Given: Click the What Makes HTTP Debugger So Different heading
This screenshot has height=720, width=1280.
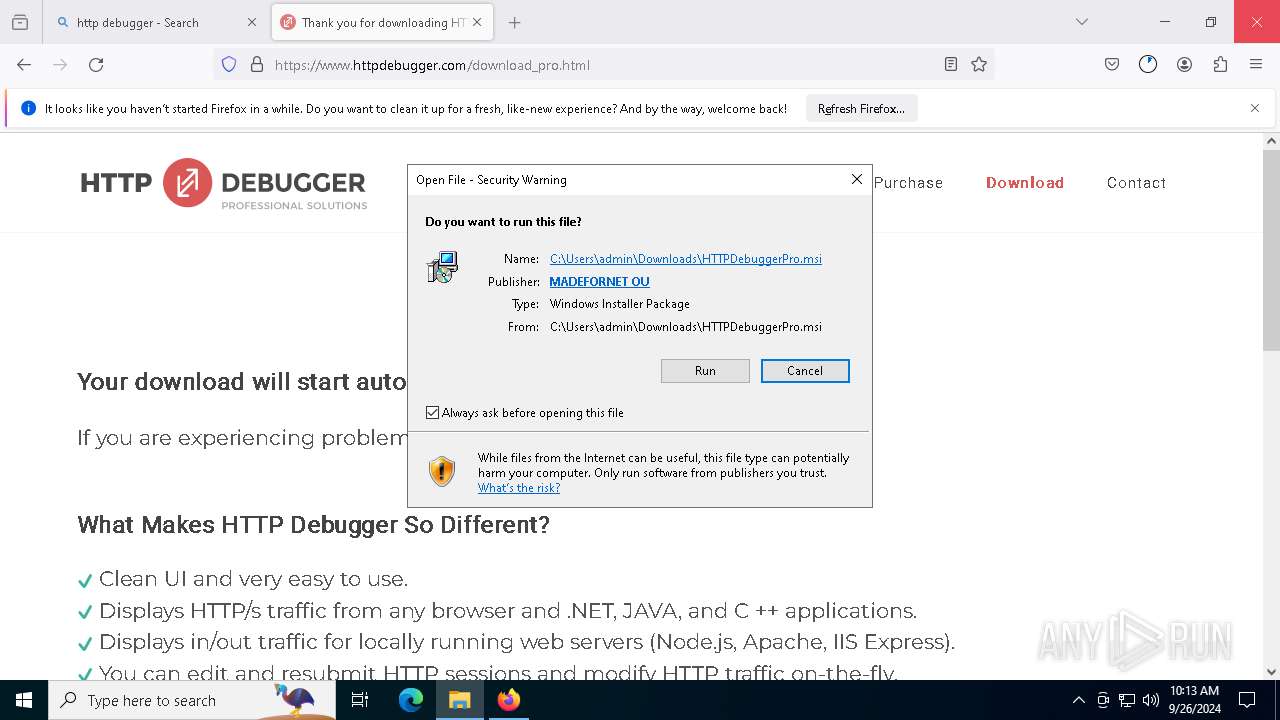Looking at the screenshot, I should pyautogui.click(x=313, y=524).
